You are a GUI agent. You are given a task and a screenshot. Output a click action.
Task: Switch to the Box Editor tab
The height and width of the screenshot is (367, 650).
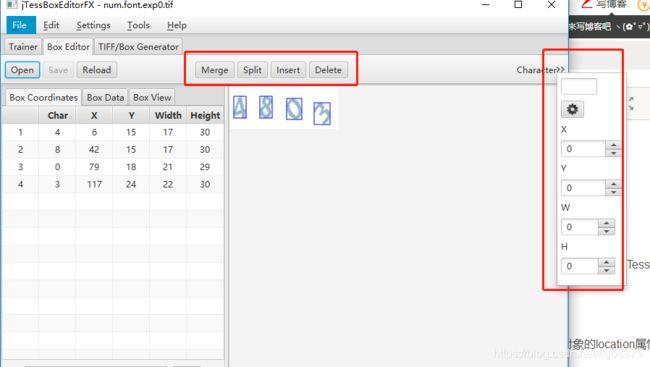(x=68, y=47)
